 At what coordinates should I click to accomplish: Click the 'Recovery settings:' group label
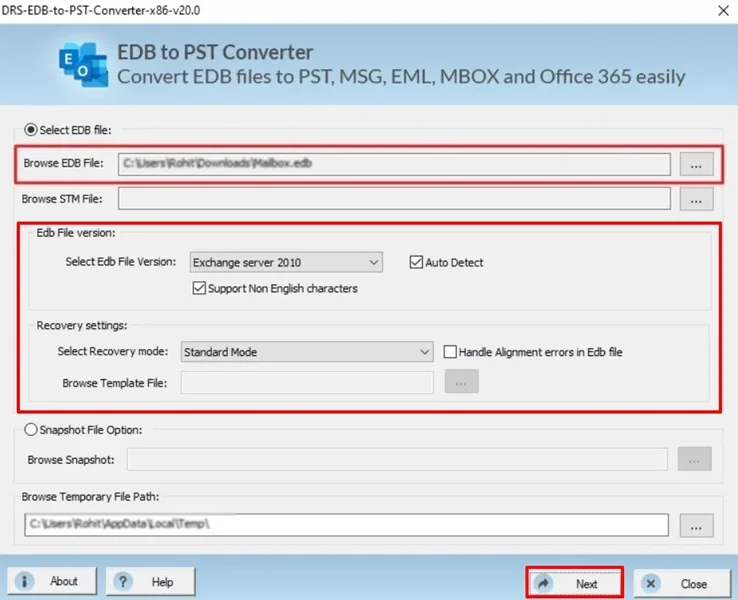(82, 325)
